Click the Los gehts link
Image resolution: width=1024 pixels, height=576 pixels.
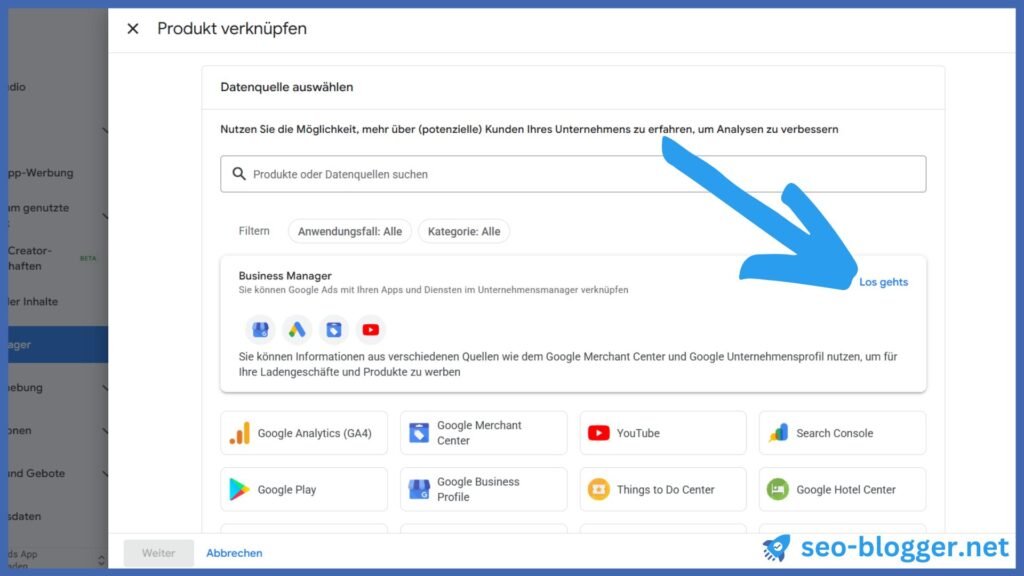(883, 282)
